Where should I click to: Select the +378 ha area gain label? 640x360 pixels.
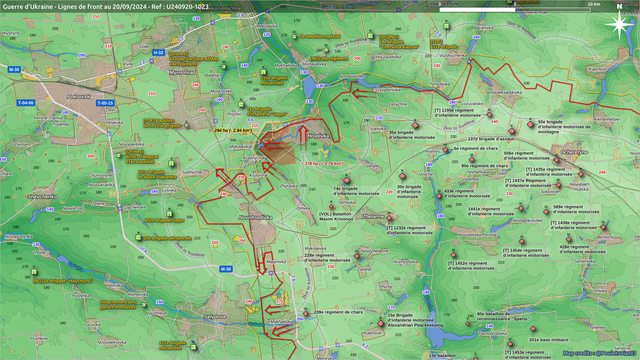coord(322,164)
